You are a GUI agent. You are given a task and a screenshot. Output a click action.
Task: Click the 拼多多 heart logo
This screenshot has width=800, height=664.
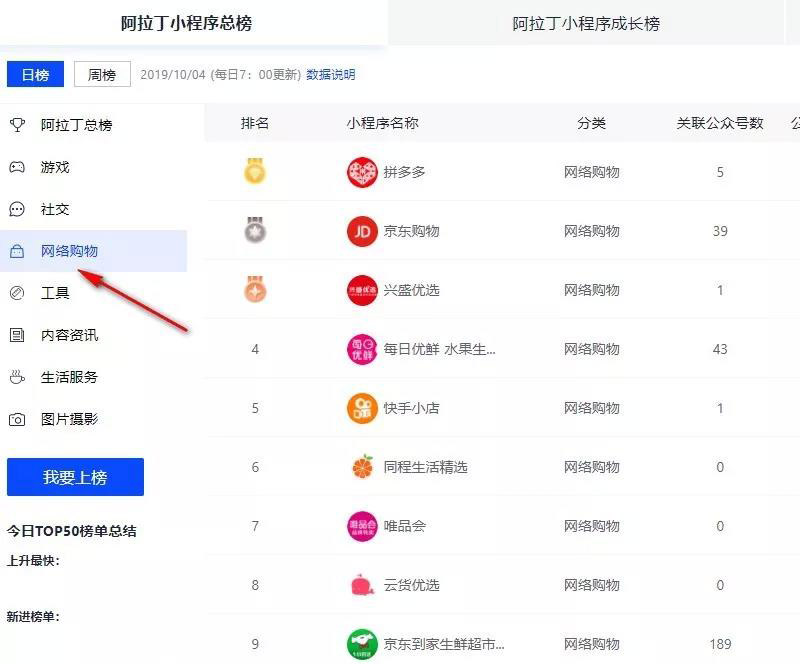coord(362,172)
